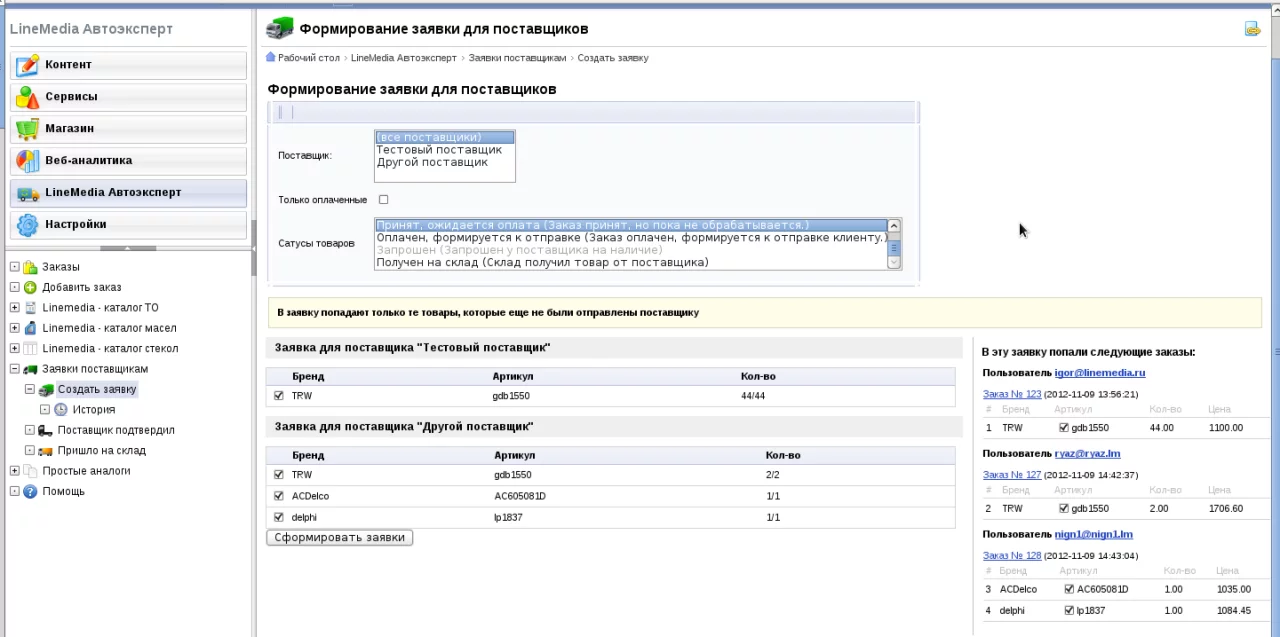Click the green truck icon beside page title
Image resolution: width=1280 pixels, height=637 pixels.
(280, 29)
